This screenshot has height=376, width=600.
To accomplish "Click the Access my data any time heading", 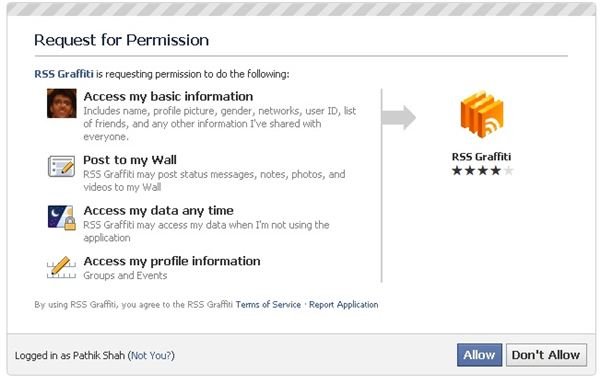I will (x=158, y=210).
